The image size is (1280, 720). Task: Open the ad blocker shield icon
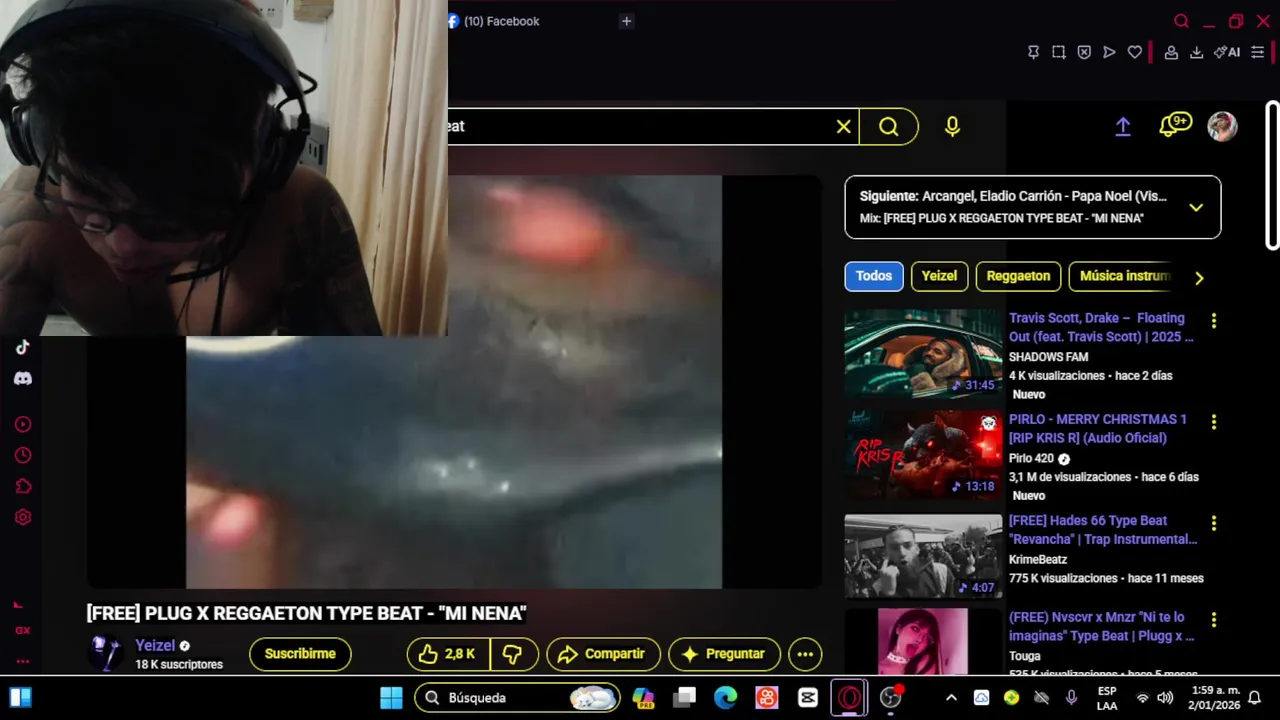1084,52
